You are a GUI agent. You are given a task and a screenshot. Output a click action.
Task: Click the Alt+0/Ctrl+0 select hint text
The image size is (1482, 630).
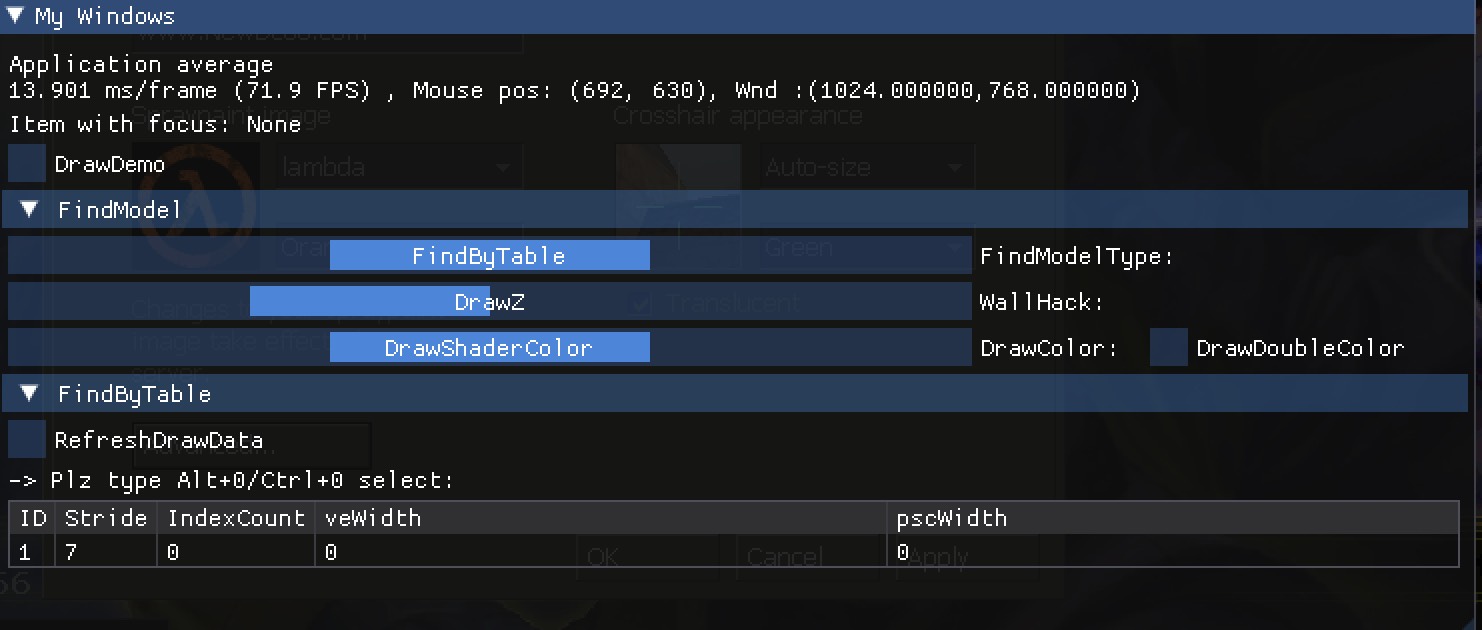point(231,480)
